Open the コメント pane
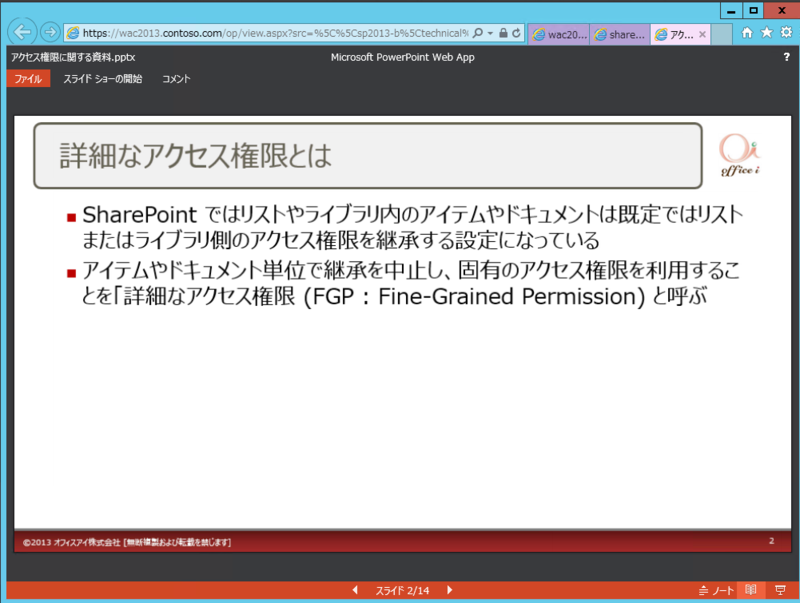This screenshot has width=800, height=603. (x=176, y=79)
